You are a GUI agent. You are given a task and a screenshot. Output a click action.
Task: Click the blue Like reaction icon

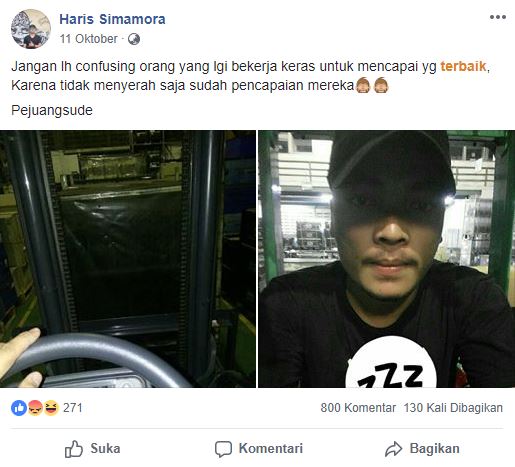pos(19,408)
